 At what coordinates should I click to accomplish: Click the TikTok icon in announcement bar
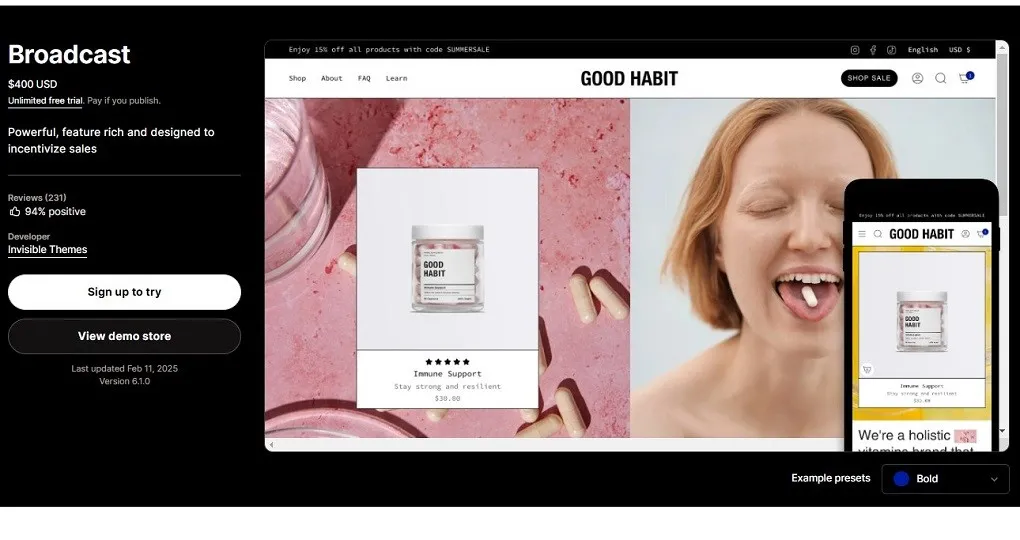pos(891,50)
